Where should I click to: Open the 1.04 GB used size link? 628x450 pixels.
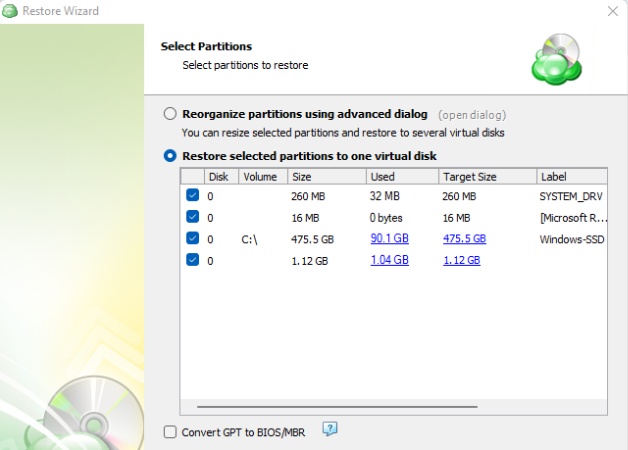pyautogui.click(x=389, y=260)
